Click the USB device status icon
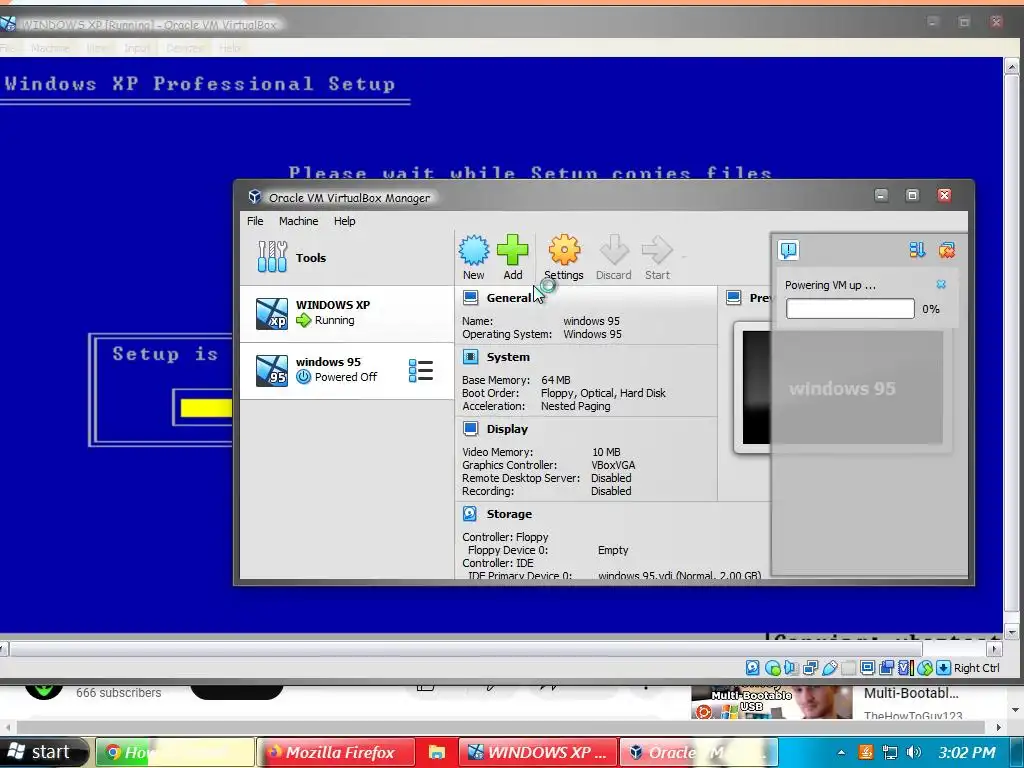Screen dimensions: 1024x768 (829, 667)
